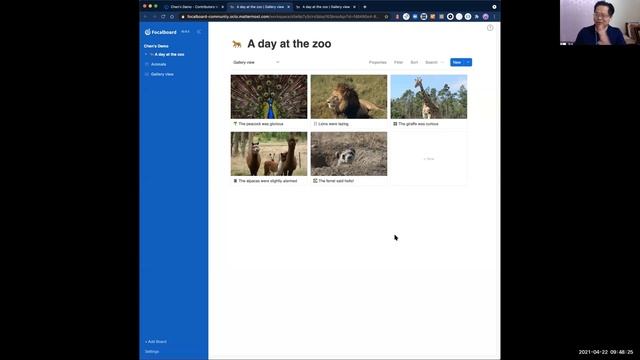This screenshot has height=360, width=640.
Task: Bookmark this page with the star icon
Action: 386,17
